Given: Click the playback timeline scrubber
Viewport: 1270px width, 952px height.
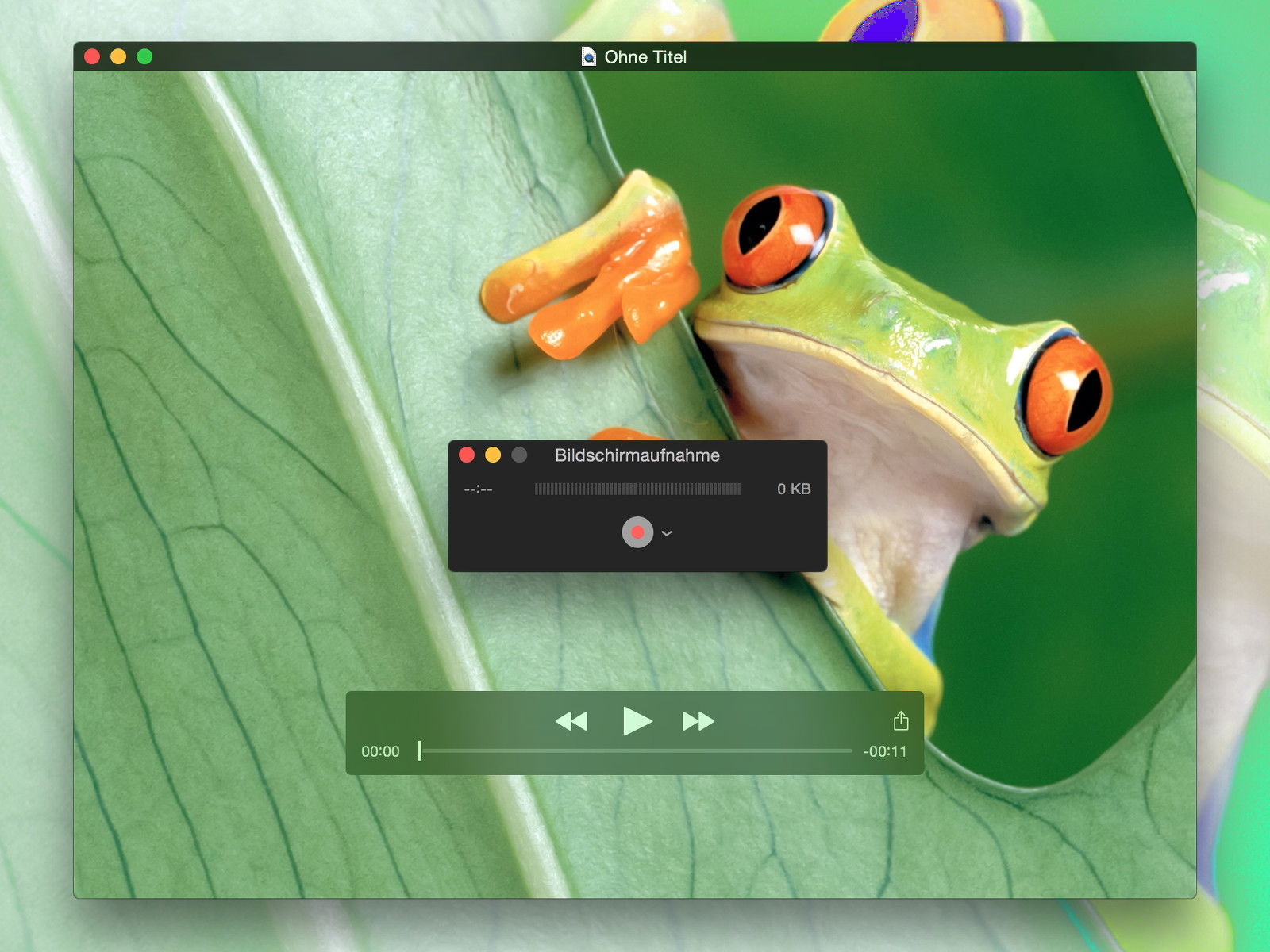Looking at the screenshot, I should (x=635, y=750).
